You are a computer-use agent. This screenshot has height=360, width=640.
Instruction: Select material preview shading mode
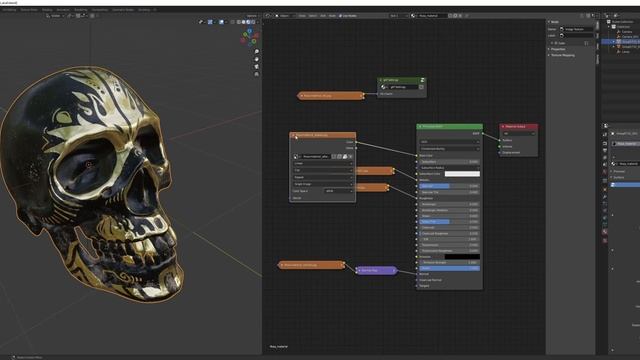[x=248, y=22]
